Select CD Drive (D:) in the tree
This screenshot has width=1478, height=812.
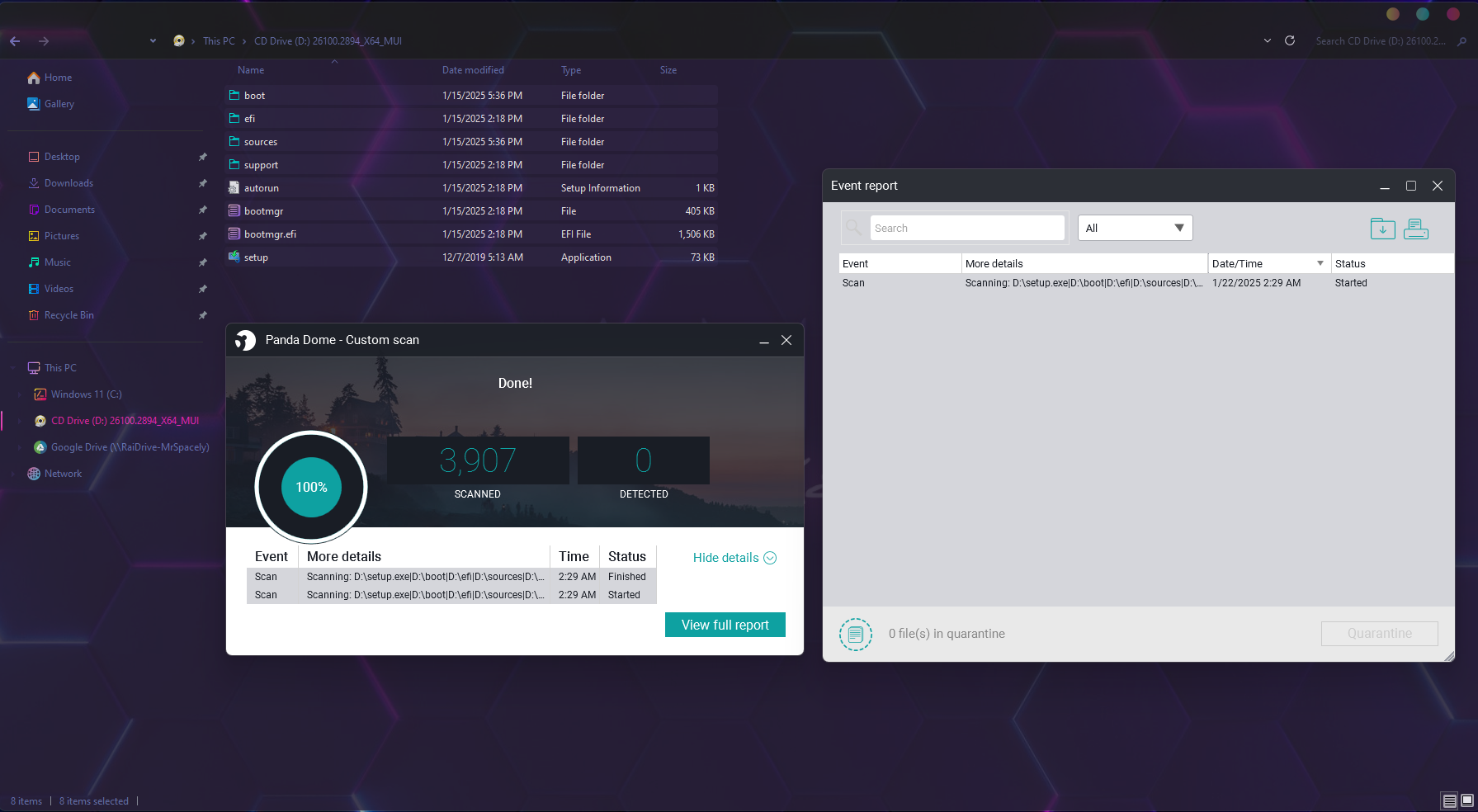click(125, 421)
